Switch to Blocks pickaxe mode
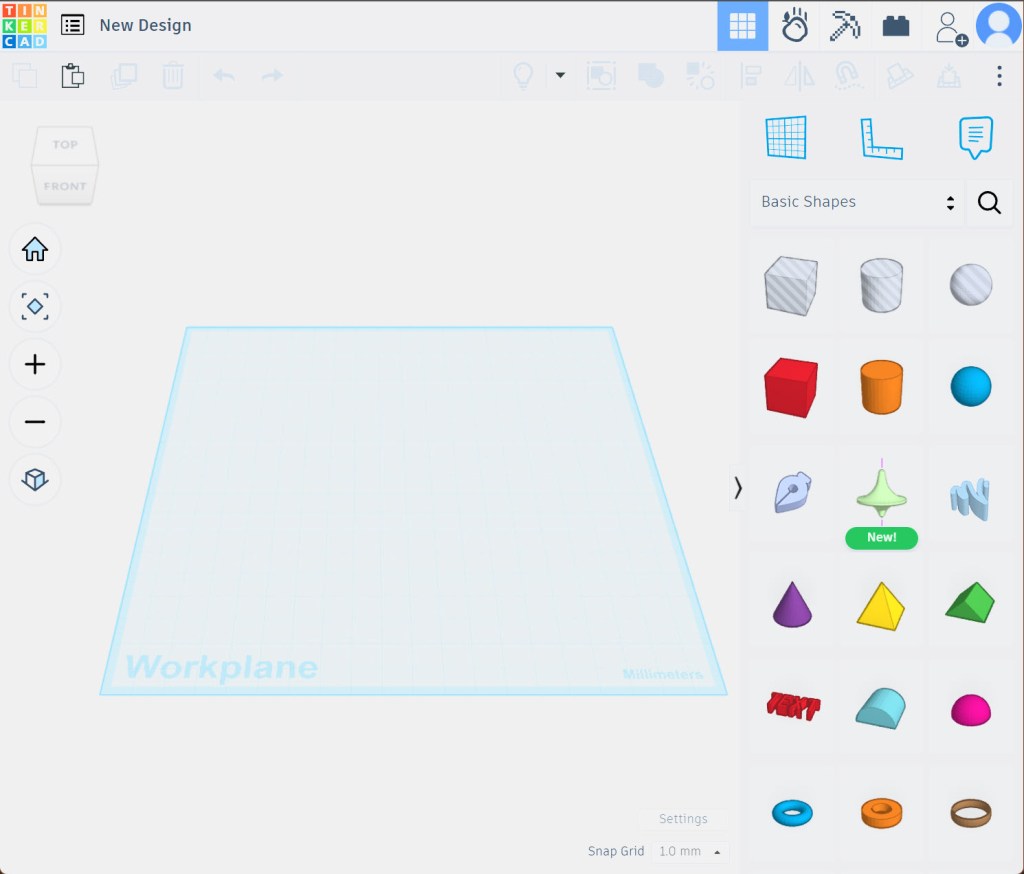 click(x=845, y=26)
